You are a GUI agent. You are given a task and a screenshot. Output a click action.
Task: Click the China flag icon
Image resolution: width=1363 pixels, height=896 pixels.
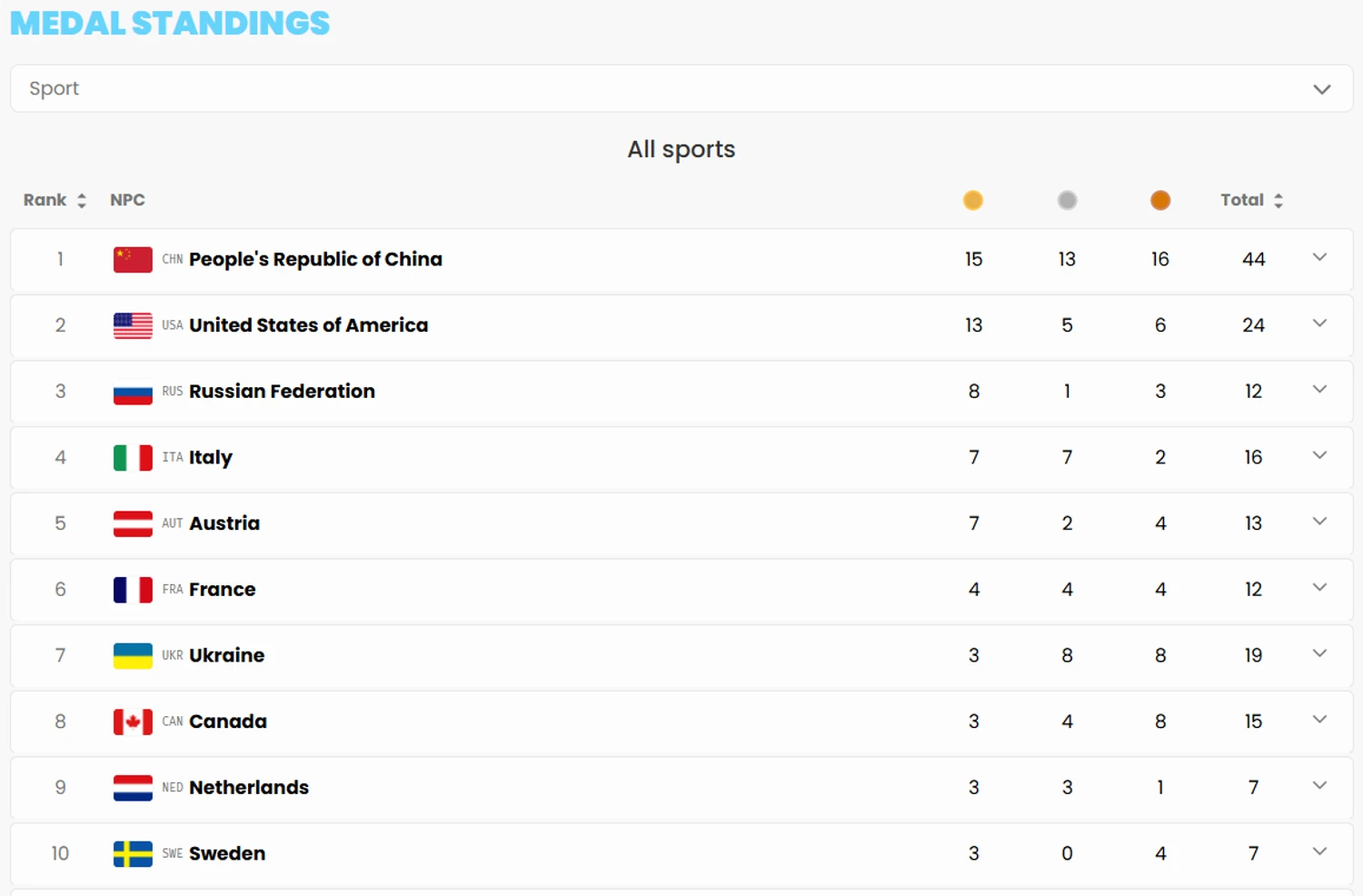click(x=133, y=260)
